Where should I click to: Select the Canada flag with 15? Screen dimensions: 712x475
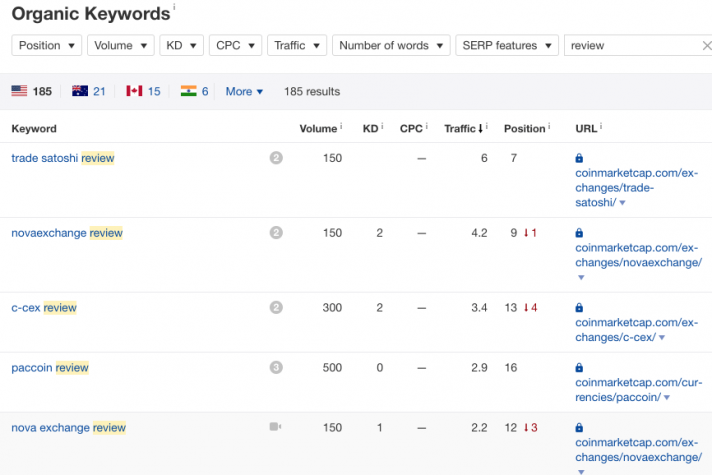click(x=143, y=91)
